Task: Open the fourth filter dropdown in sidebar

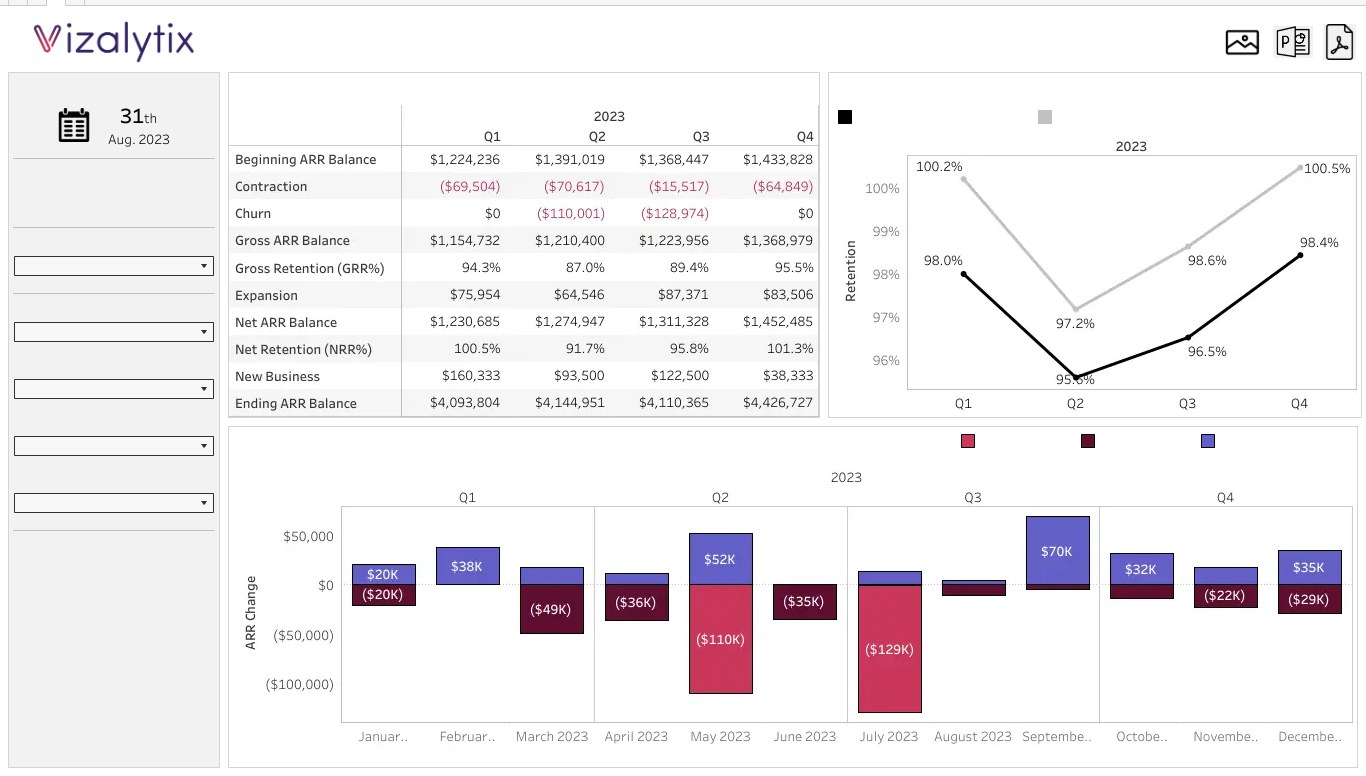Action: (x=114, y=446)
